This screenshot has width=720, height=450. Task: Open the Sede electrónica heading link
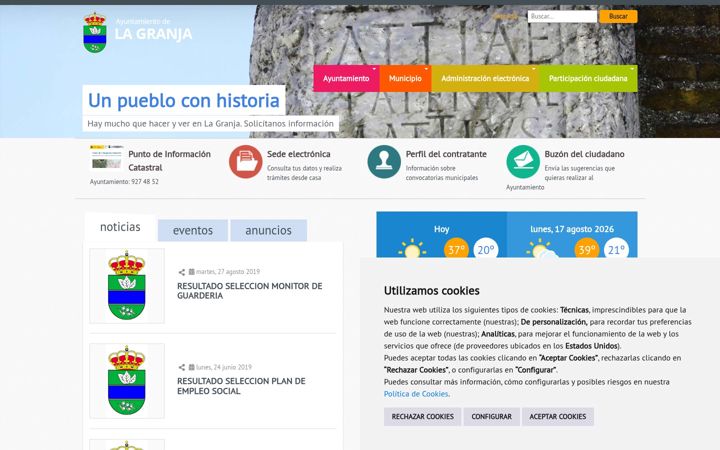point(299,154)
